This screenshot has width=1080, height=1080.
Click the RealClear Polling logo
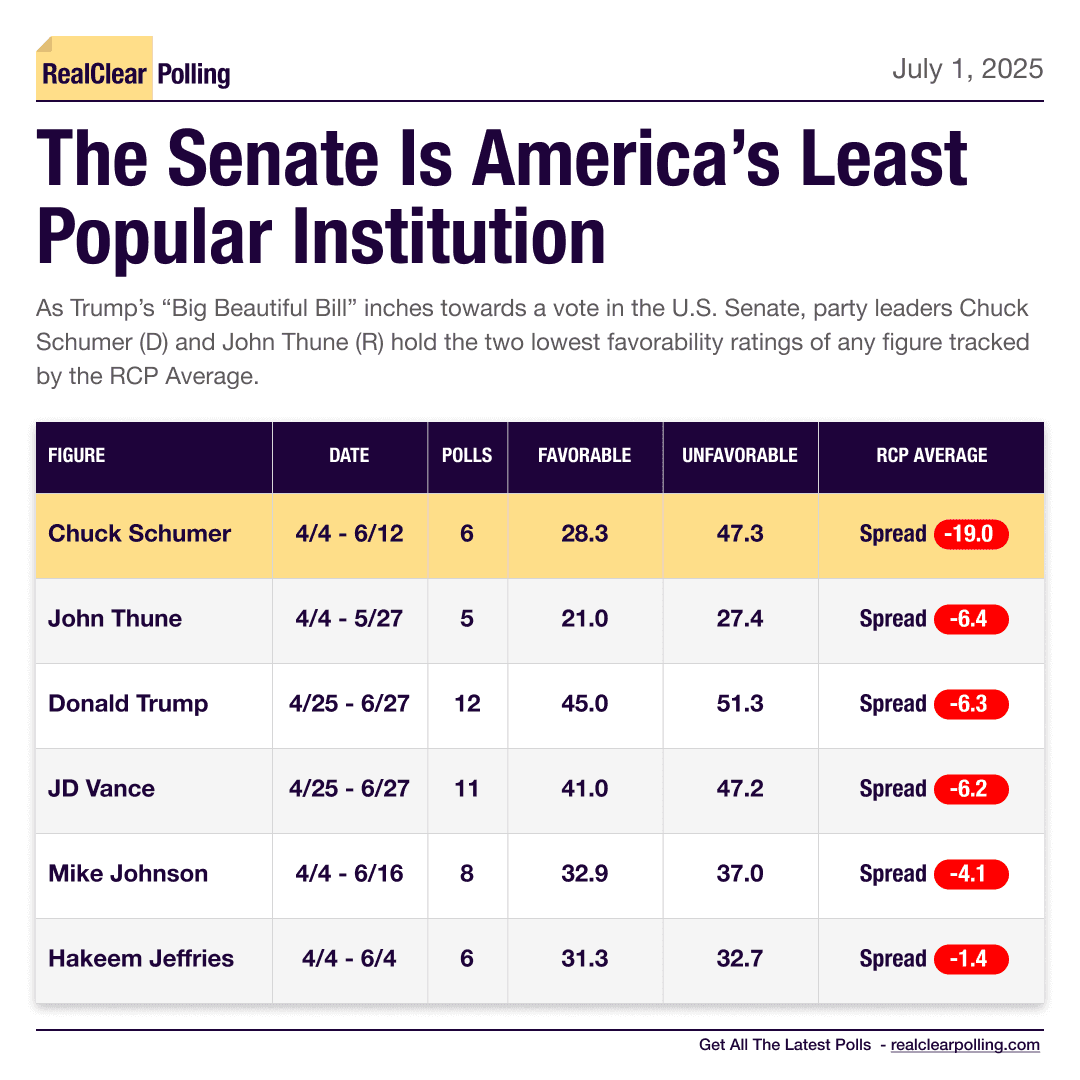tap(134, 73)
